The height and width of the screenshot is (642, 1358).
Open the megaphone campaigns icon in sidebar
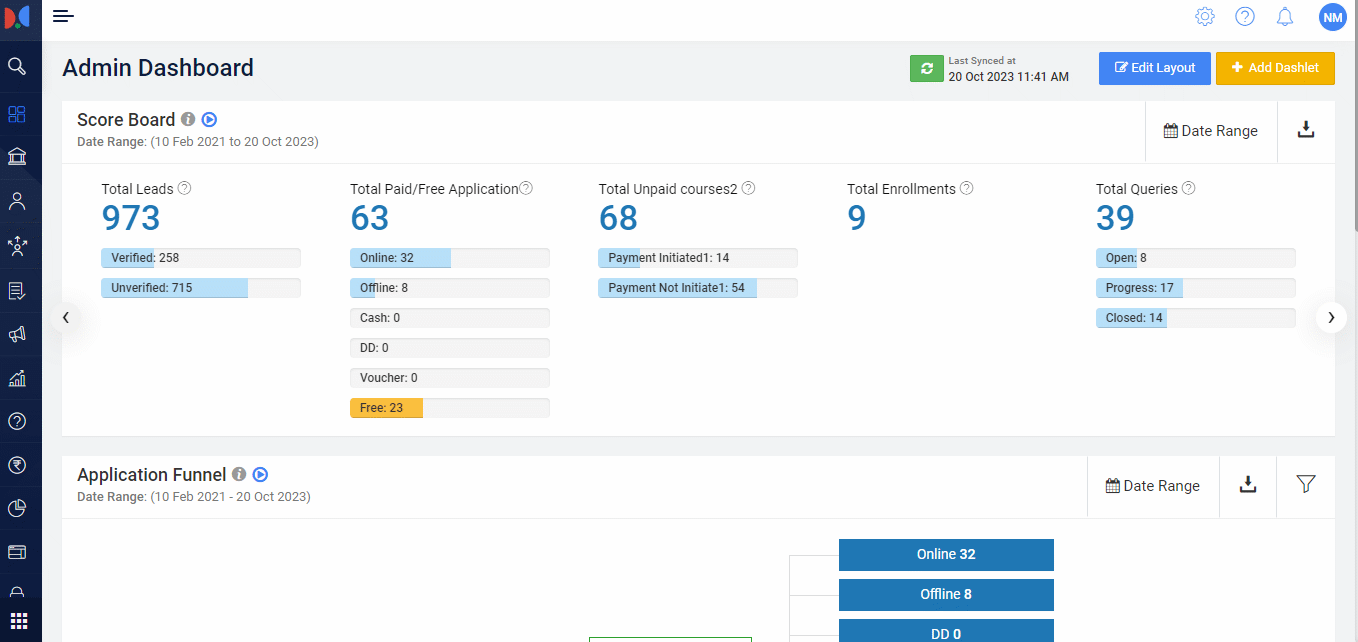[17, 334]
